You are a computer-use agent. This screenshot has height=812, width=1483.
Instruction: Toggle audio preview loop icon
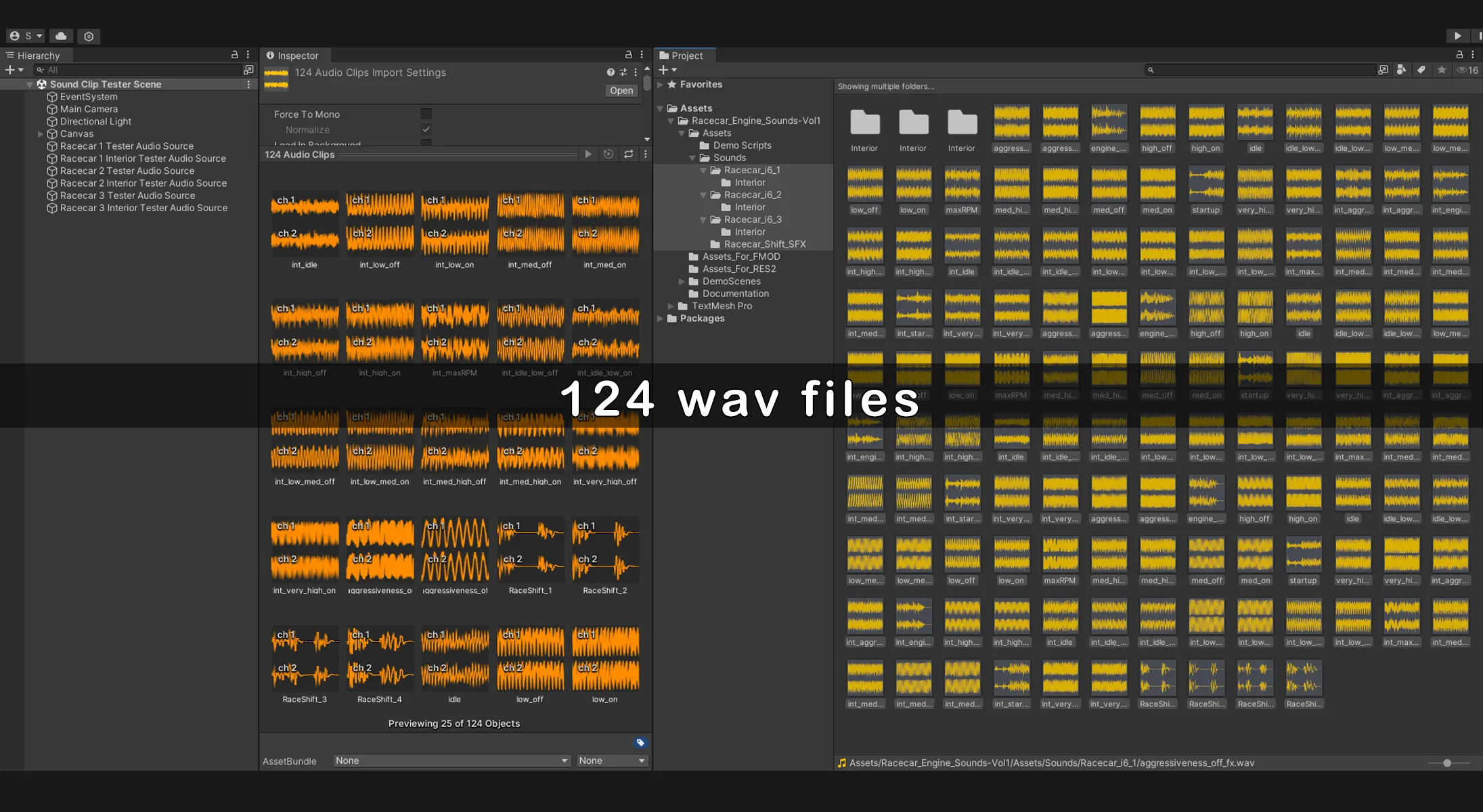click(628, 154)
